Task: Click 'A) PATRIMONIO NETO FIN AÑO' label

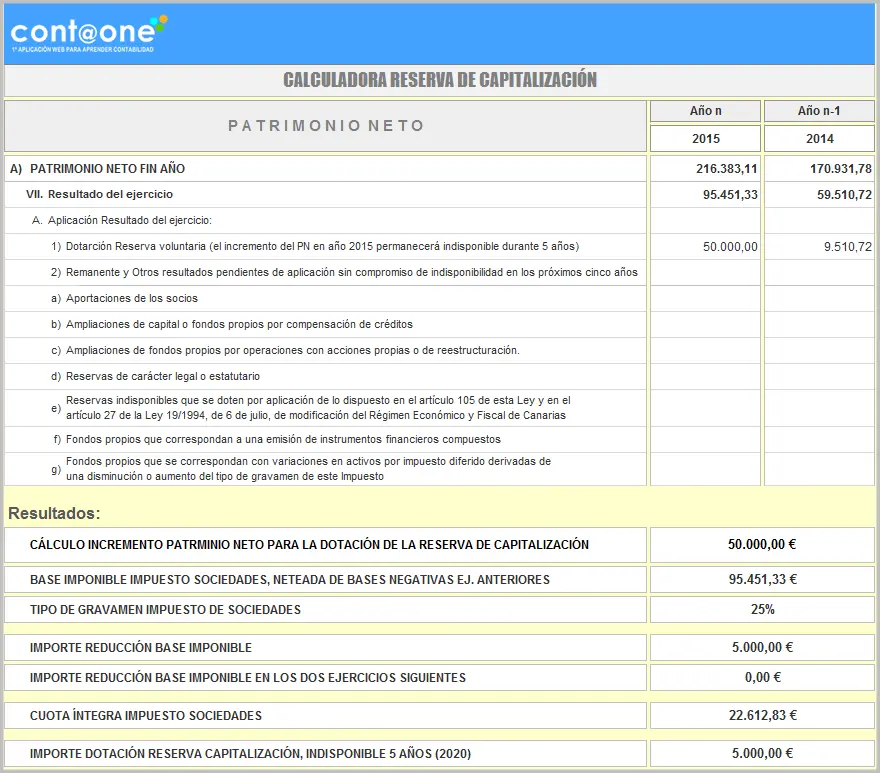Action: click(x=98, y=168)
